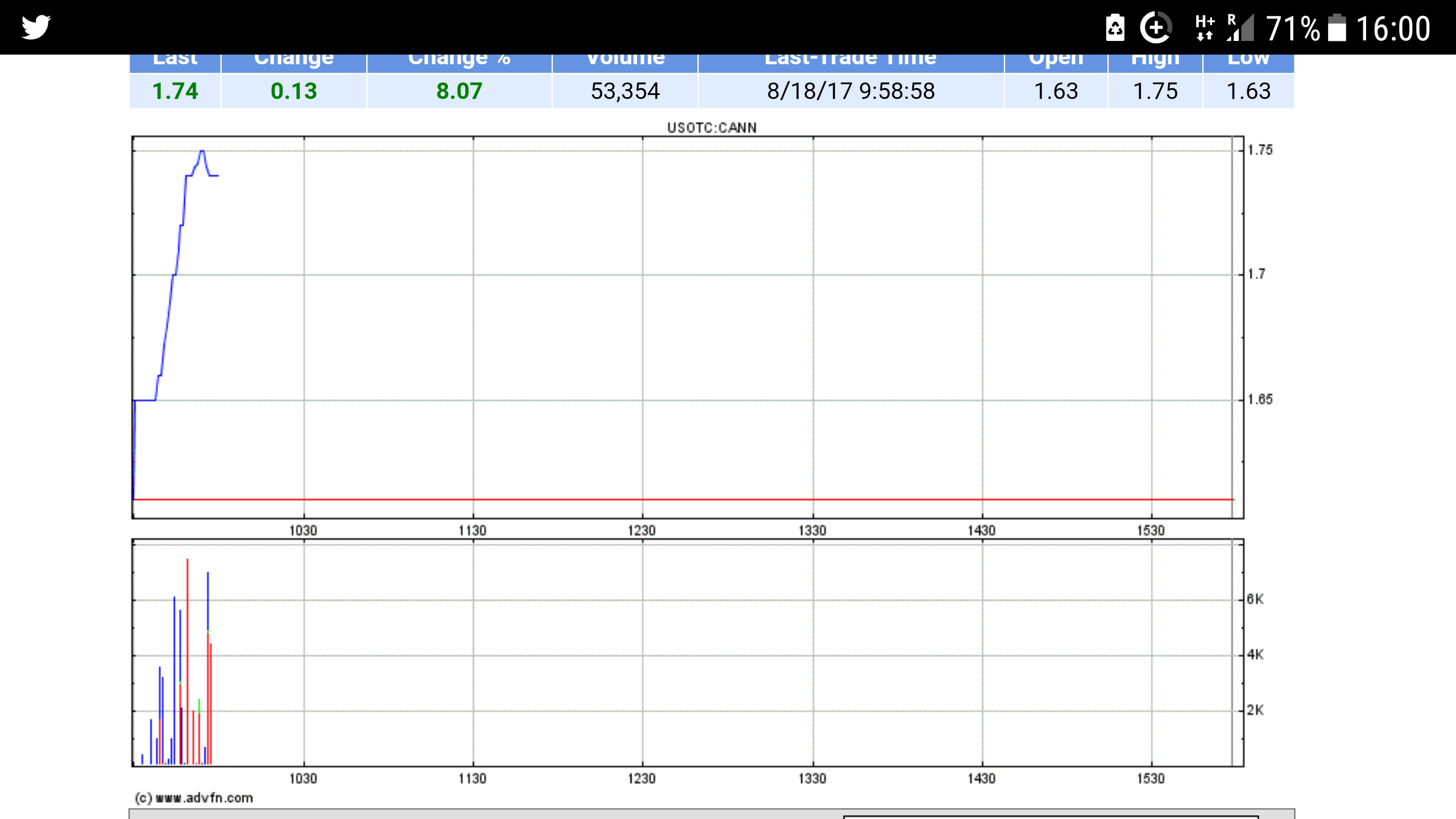The width and height of the screenshot is (1456, 819).
Task: Tap the battery saver recycle icon
Action: pos(1115,27)
